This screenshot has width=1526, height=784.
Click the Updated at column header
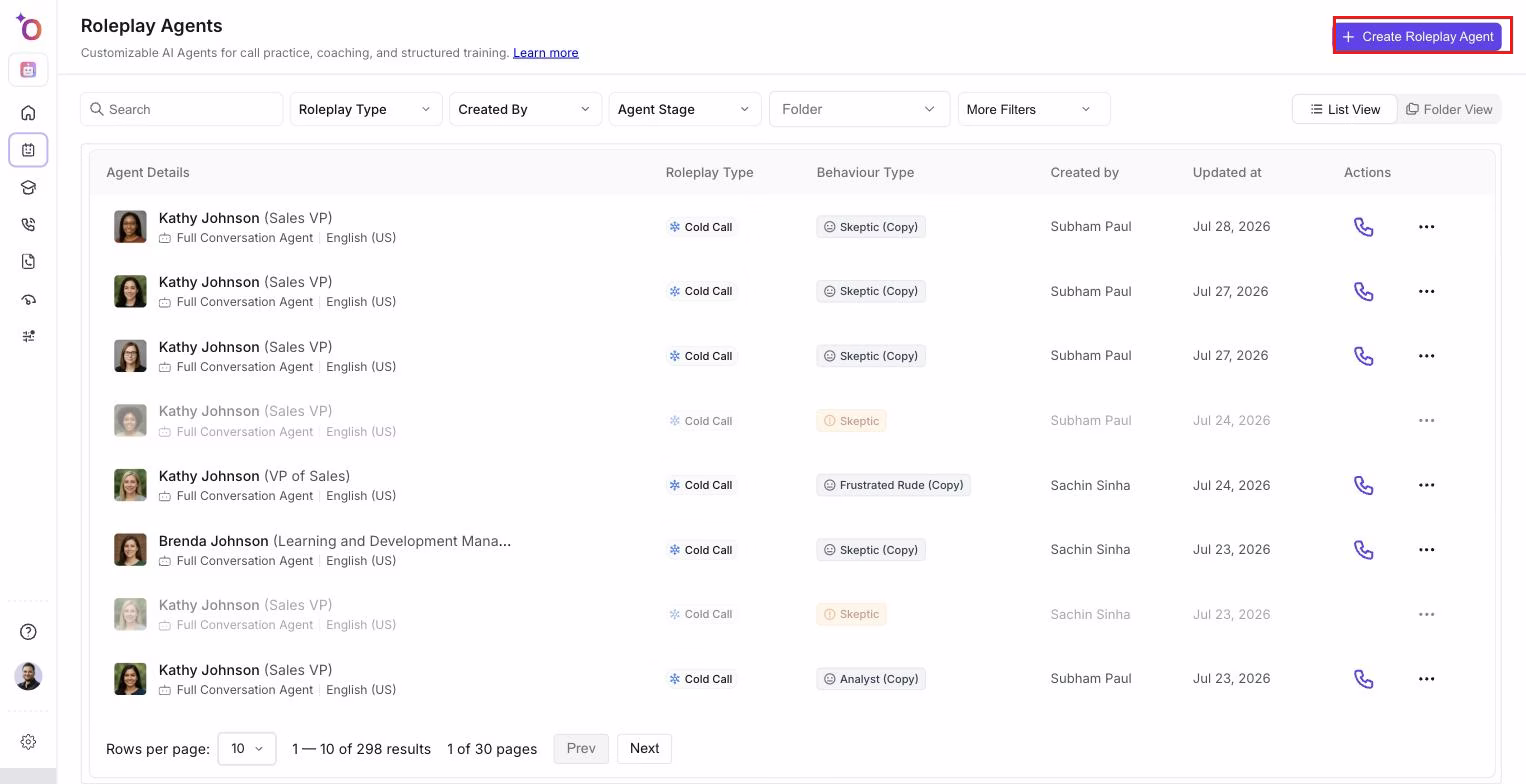[1227, 172]
